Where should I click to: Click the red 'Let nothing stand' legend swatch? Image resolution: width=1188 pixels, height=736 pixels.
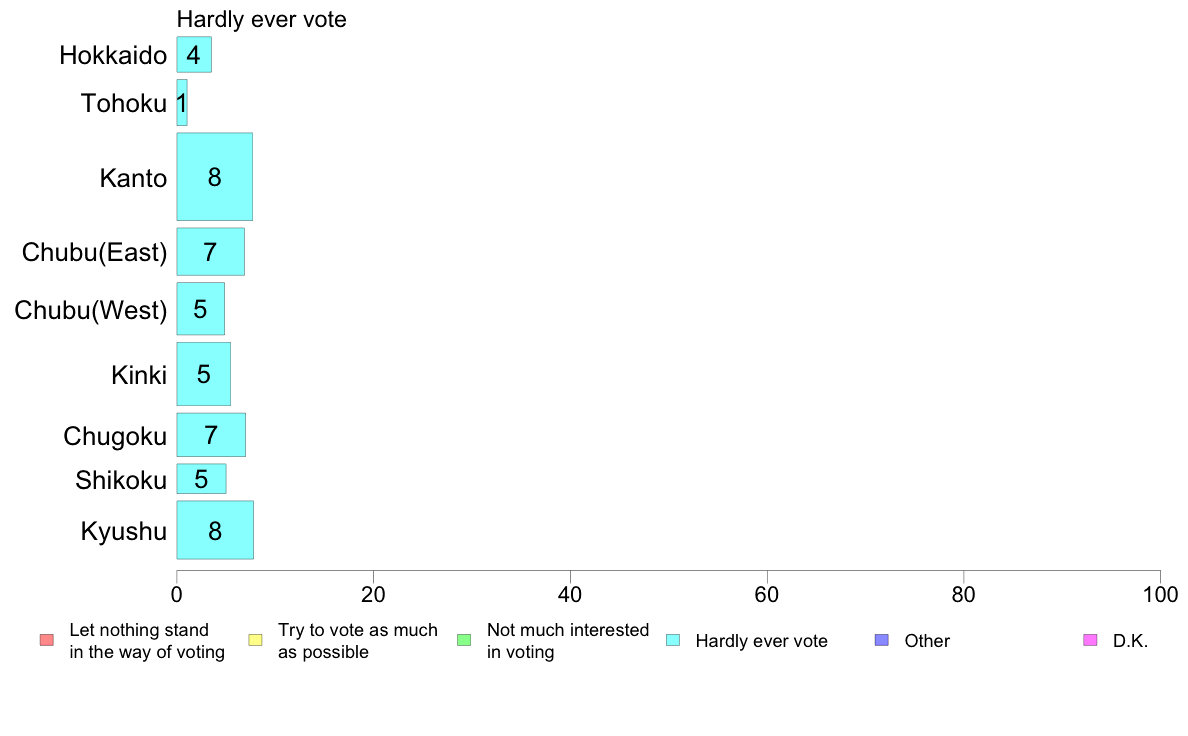coord(46,640)
